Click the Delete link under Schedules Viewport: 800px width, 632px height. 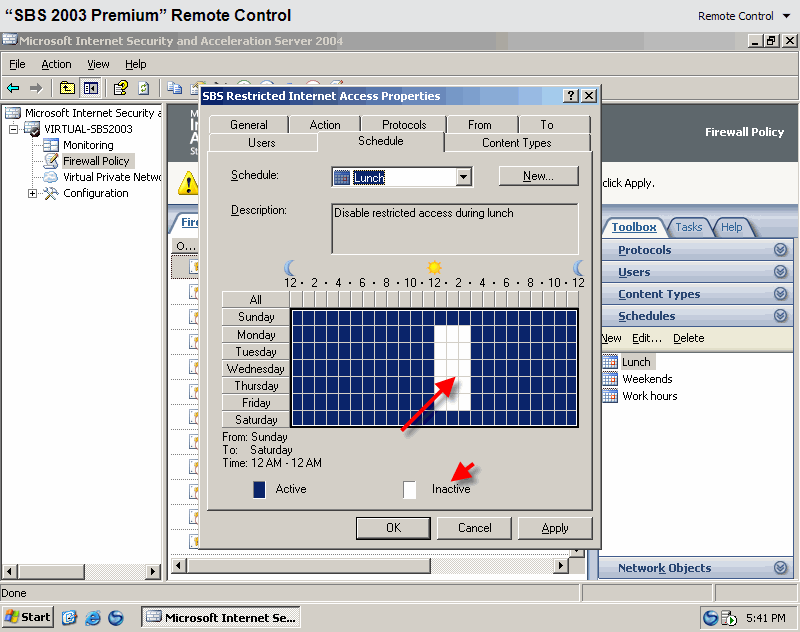click(688, 338)
